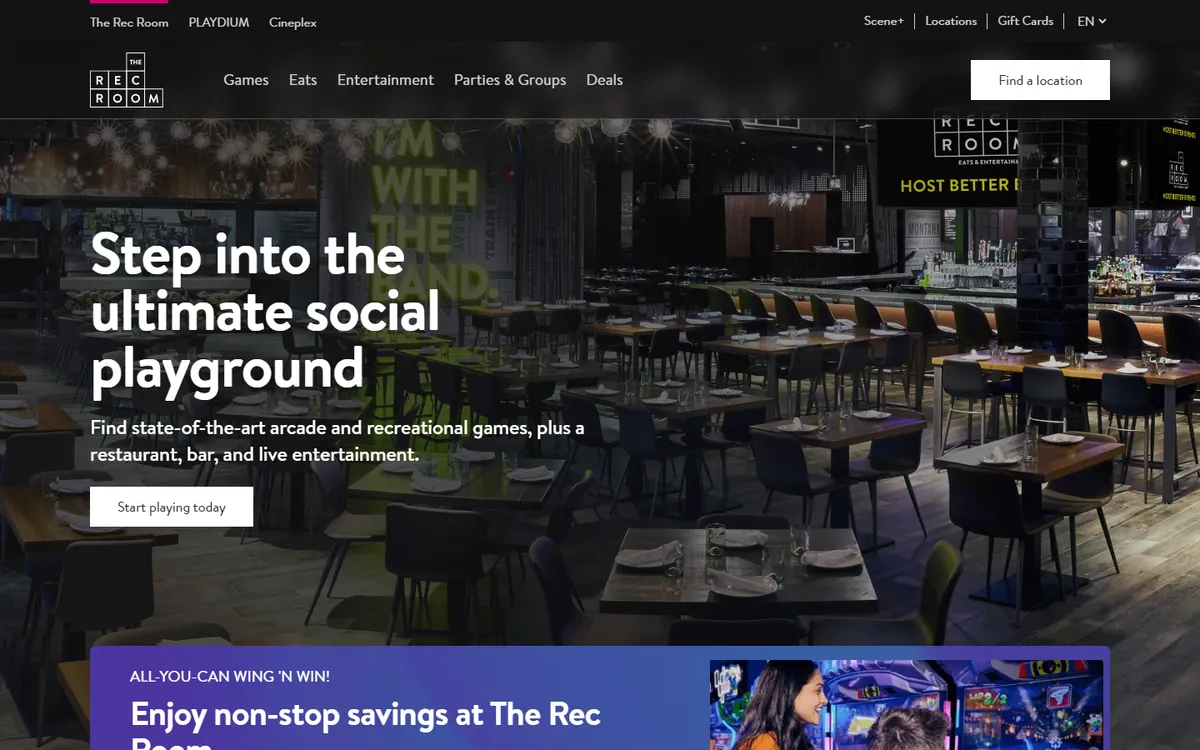Click The Rec Room logo icon
The height and width of the screenshot is (750, 1200).
[126, 80]
